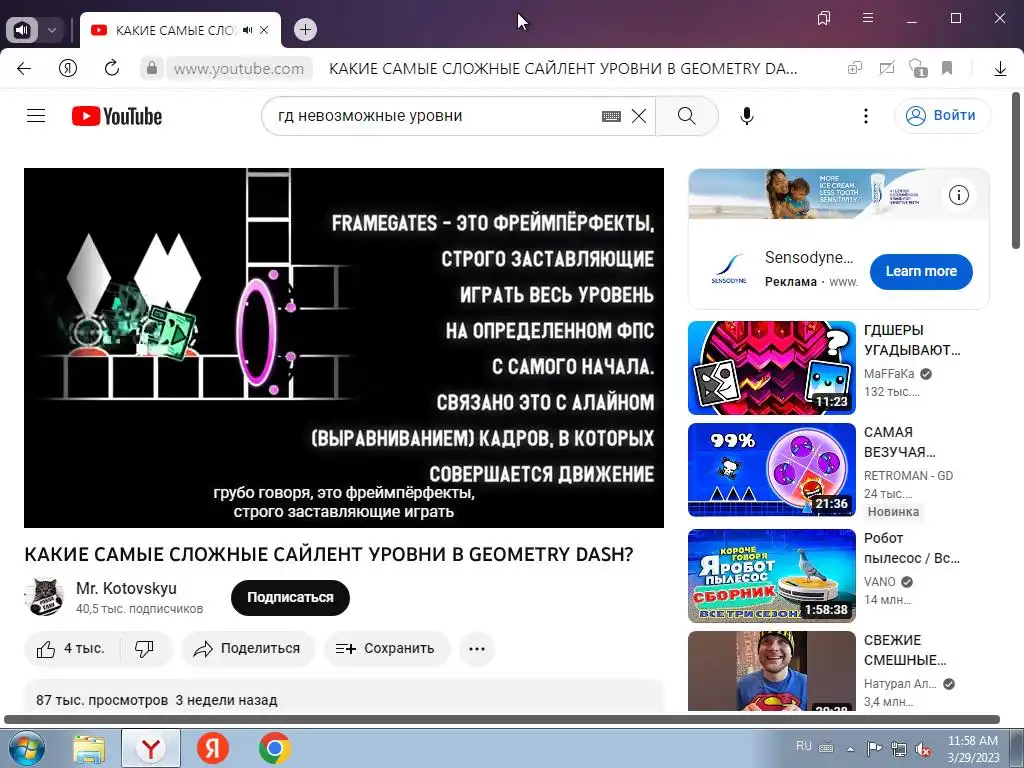1024x768 pixels.
Task: Click the video player area
Action: coord(344,347)
